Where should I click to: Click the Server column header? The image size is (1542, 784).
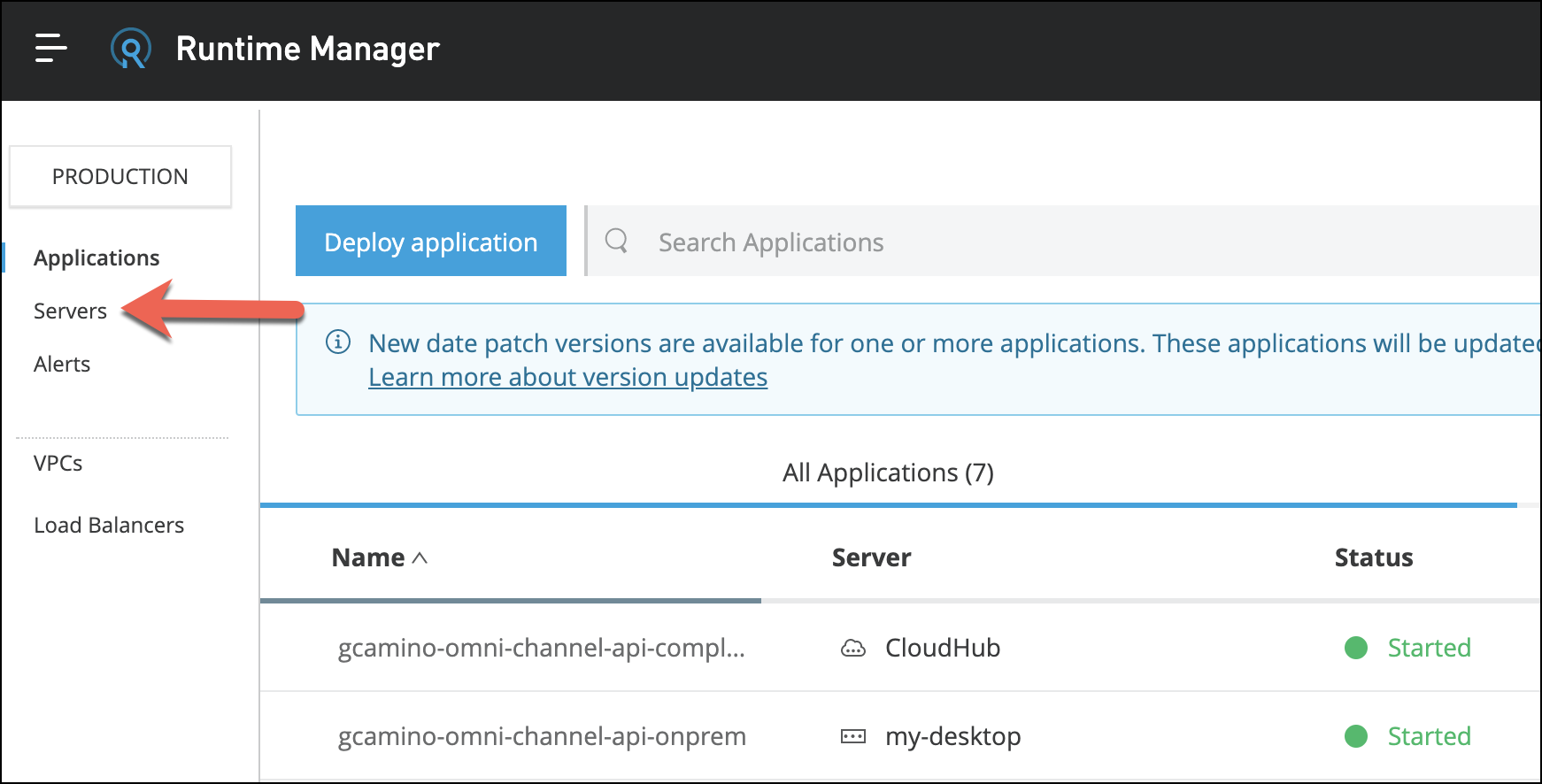[871, 557]
